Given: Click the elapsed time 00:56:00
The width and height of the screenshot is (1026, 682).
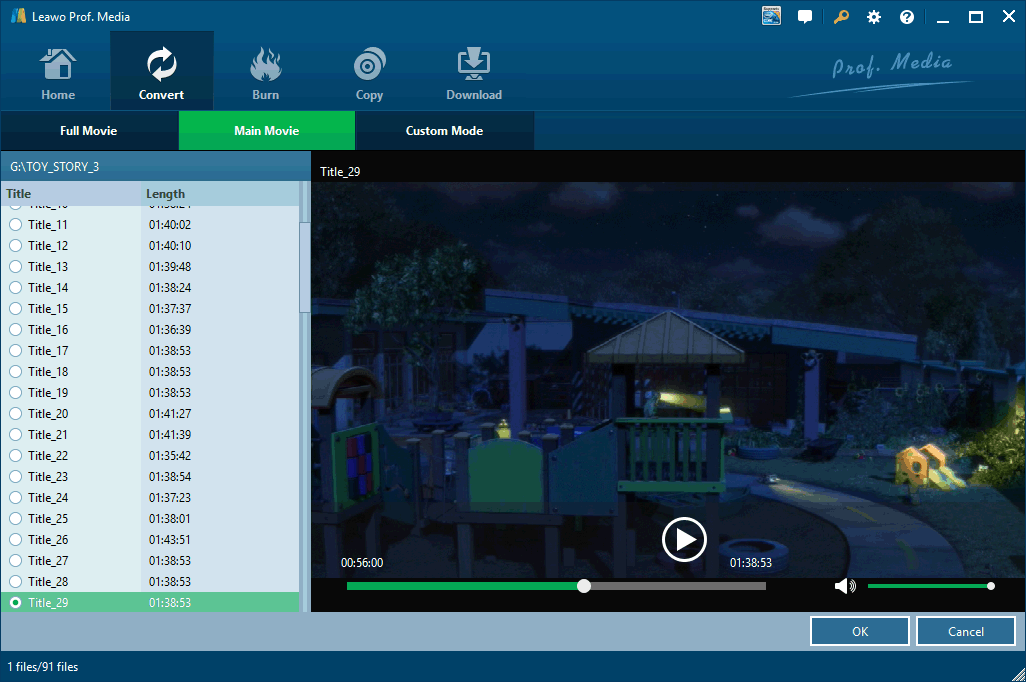Looking at the screenshot, I should [362, 563].
